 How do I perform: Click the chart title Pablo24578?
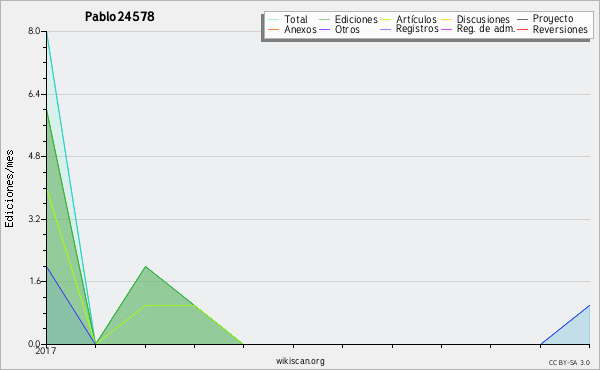(x=119, y=16)
